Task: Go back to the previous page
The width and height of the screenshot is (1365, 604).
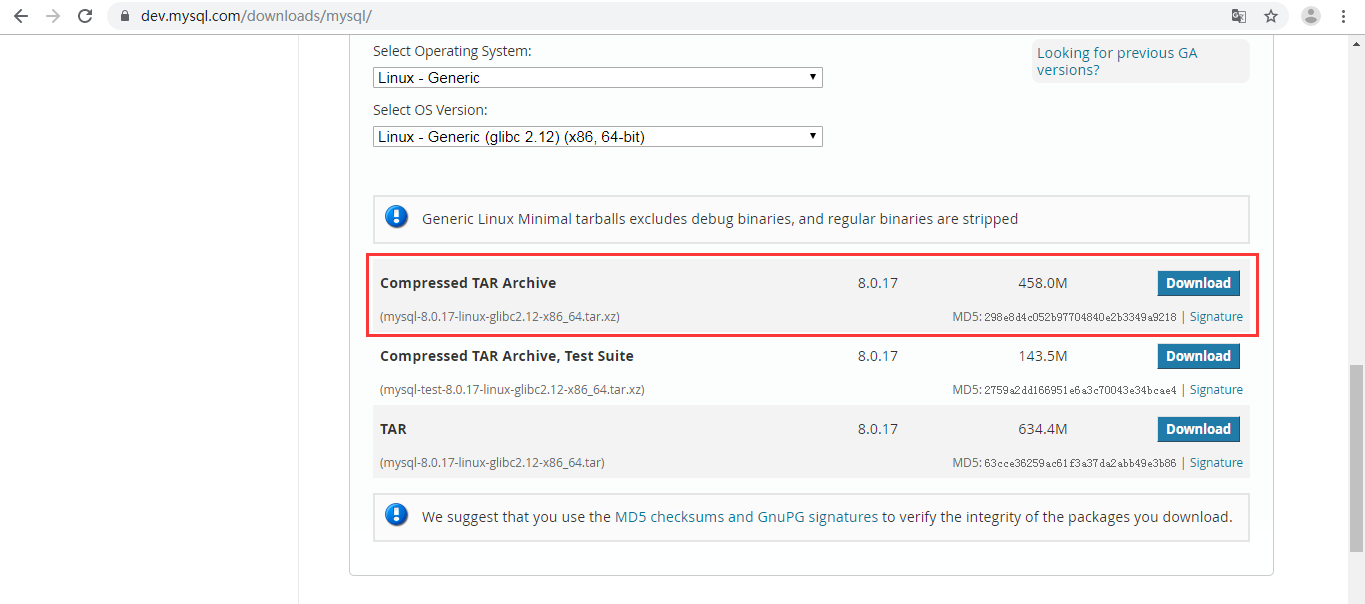Action: tap(20, 16)
